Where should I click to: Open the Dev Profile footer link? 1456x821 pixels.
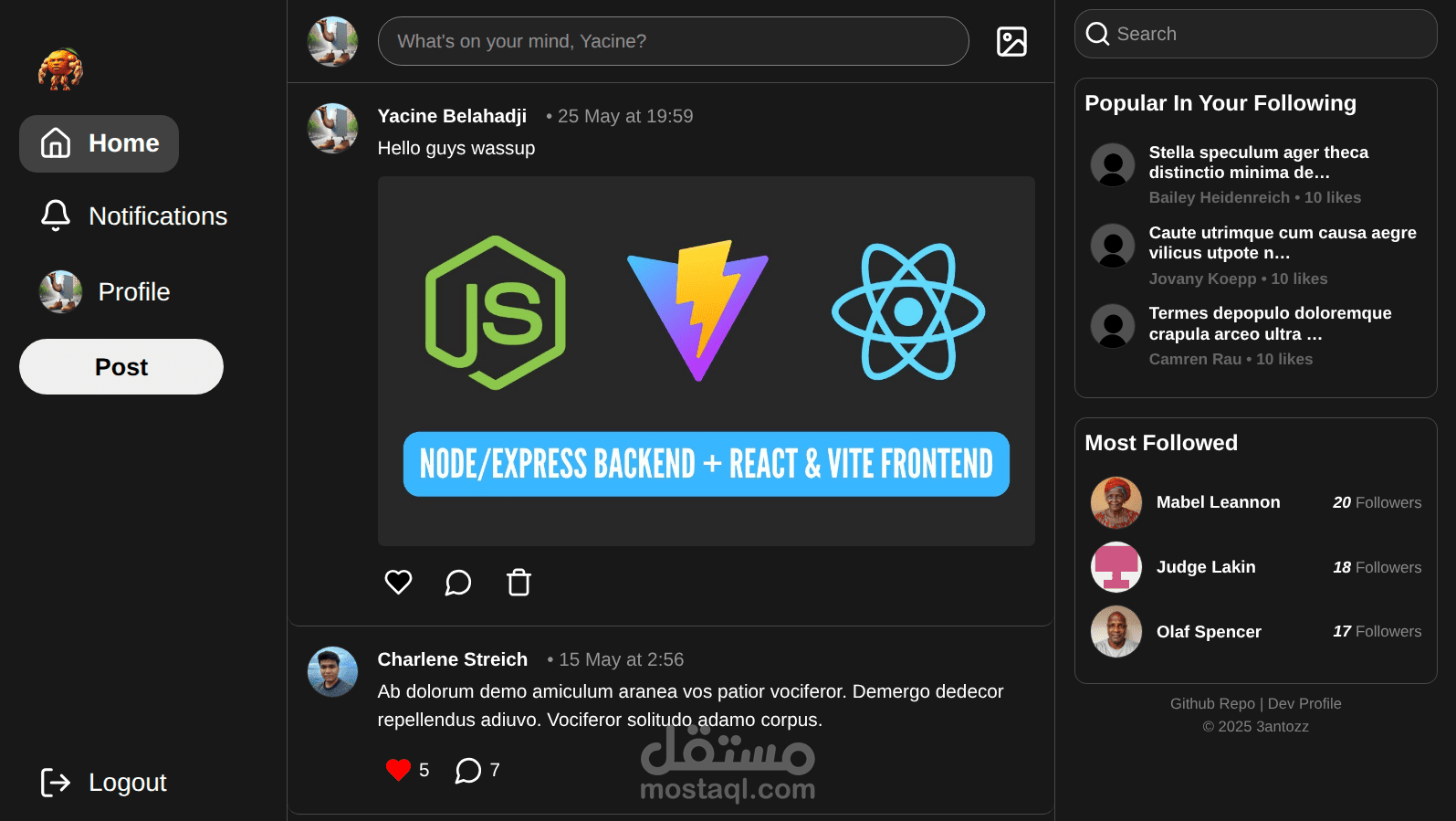1304,703
